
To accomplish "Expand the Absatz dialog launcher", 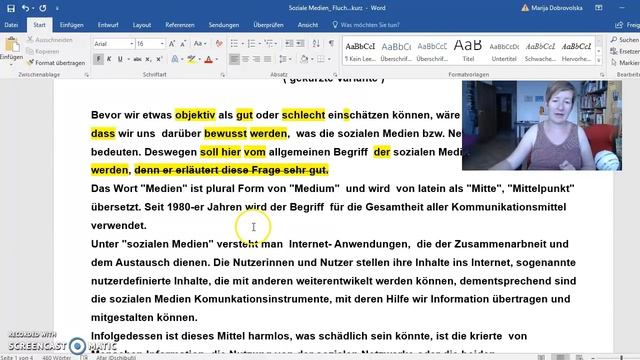I will pyautogui.click(x=335, y=75).
